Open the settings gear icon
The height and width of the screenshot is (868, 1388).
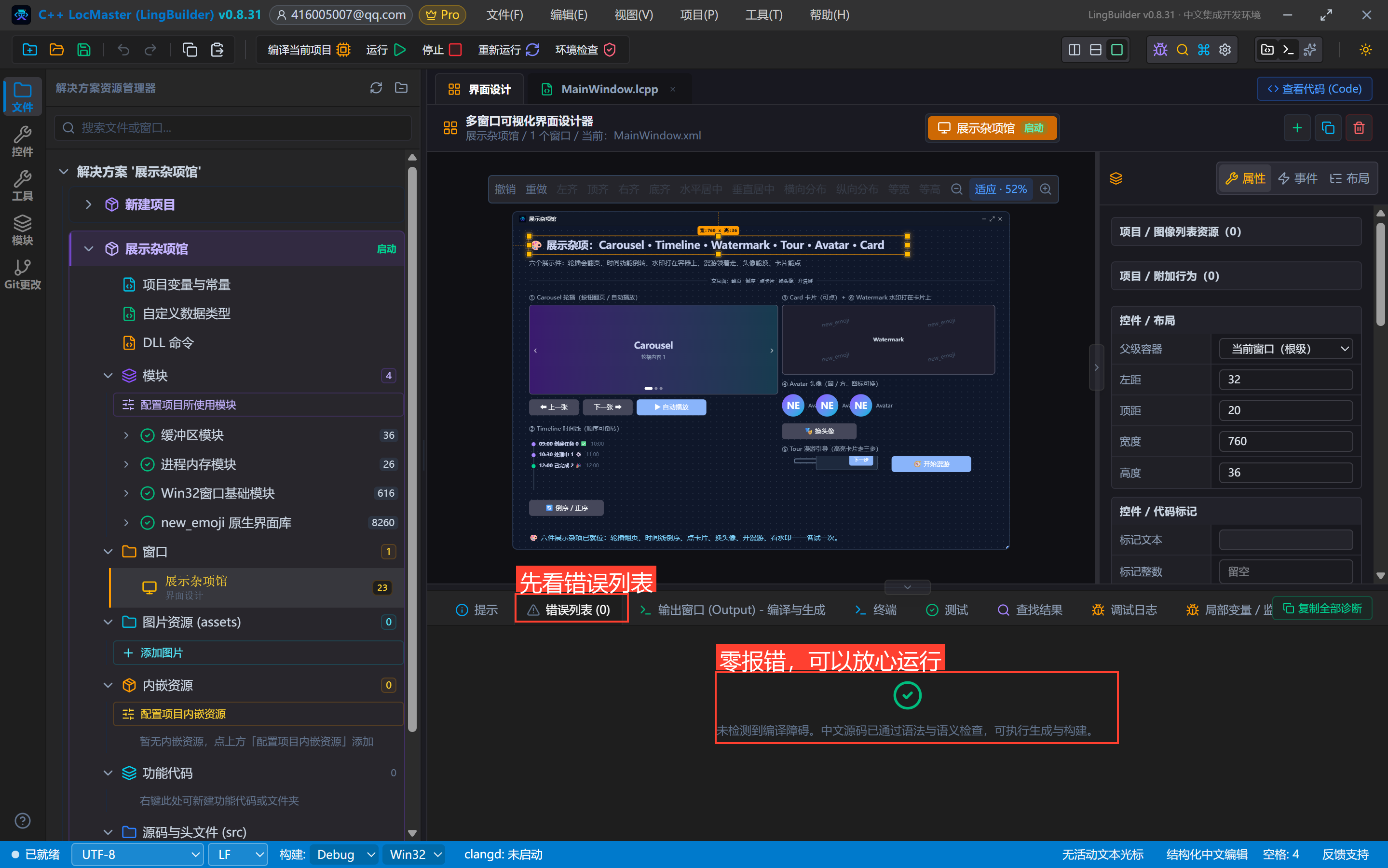[x=1225, y=49]
